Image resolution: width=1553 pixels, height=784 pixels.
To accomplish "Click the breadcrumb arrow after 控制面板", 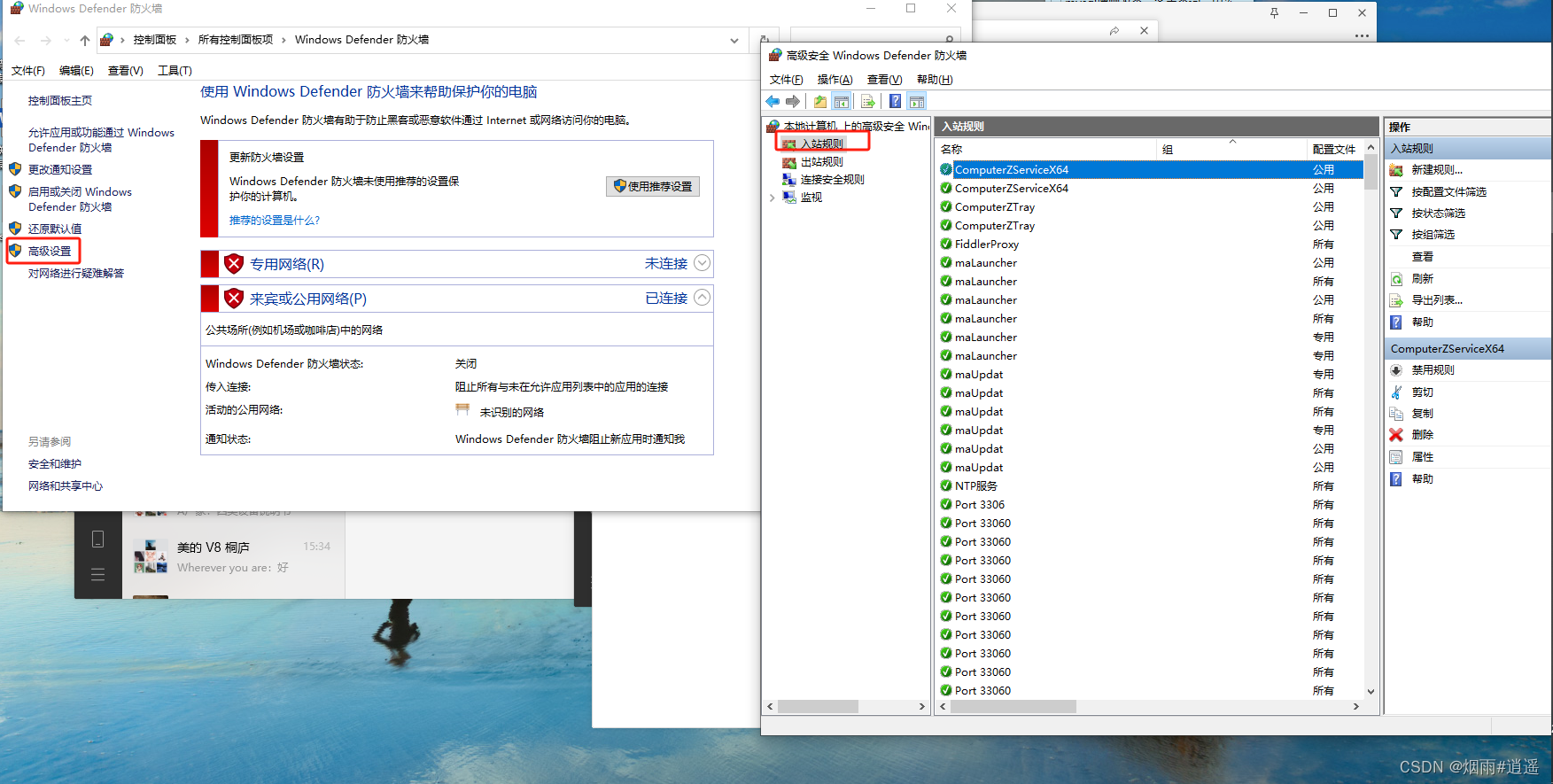I will pos(187,40).
